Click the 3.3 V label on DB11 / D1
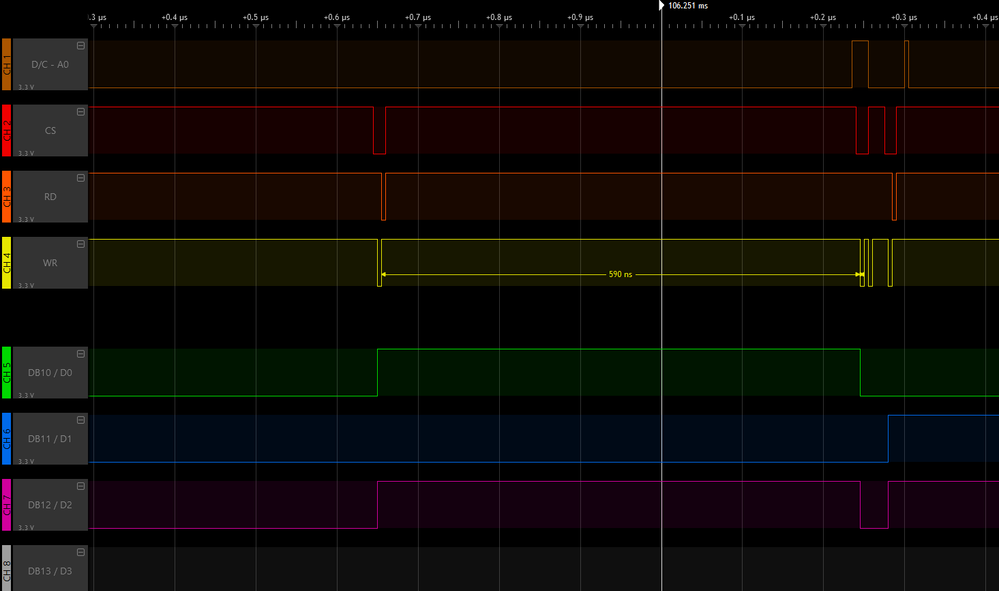999x591 pixels. coord(26,462)
